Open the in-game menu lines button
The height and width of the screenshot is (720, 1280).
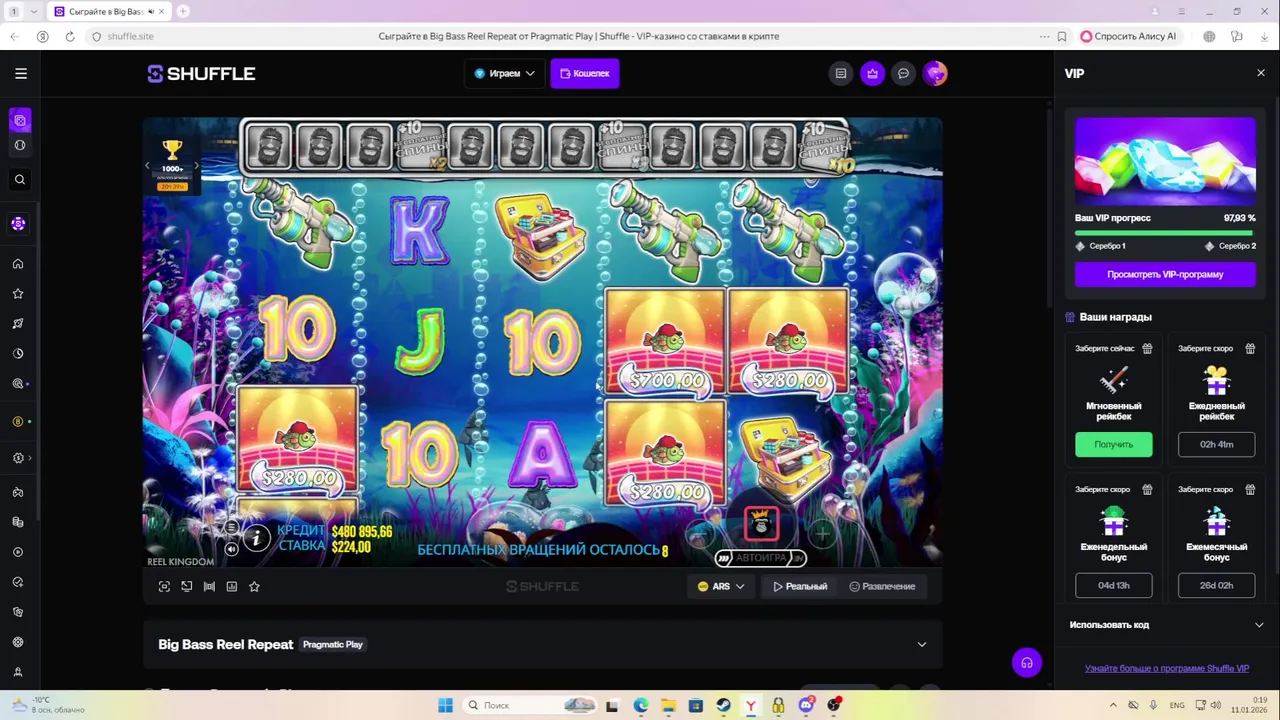tap(231, 527)
